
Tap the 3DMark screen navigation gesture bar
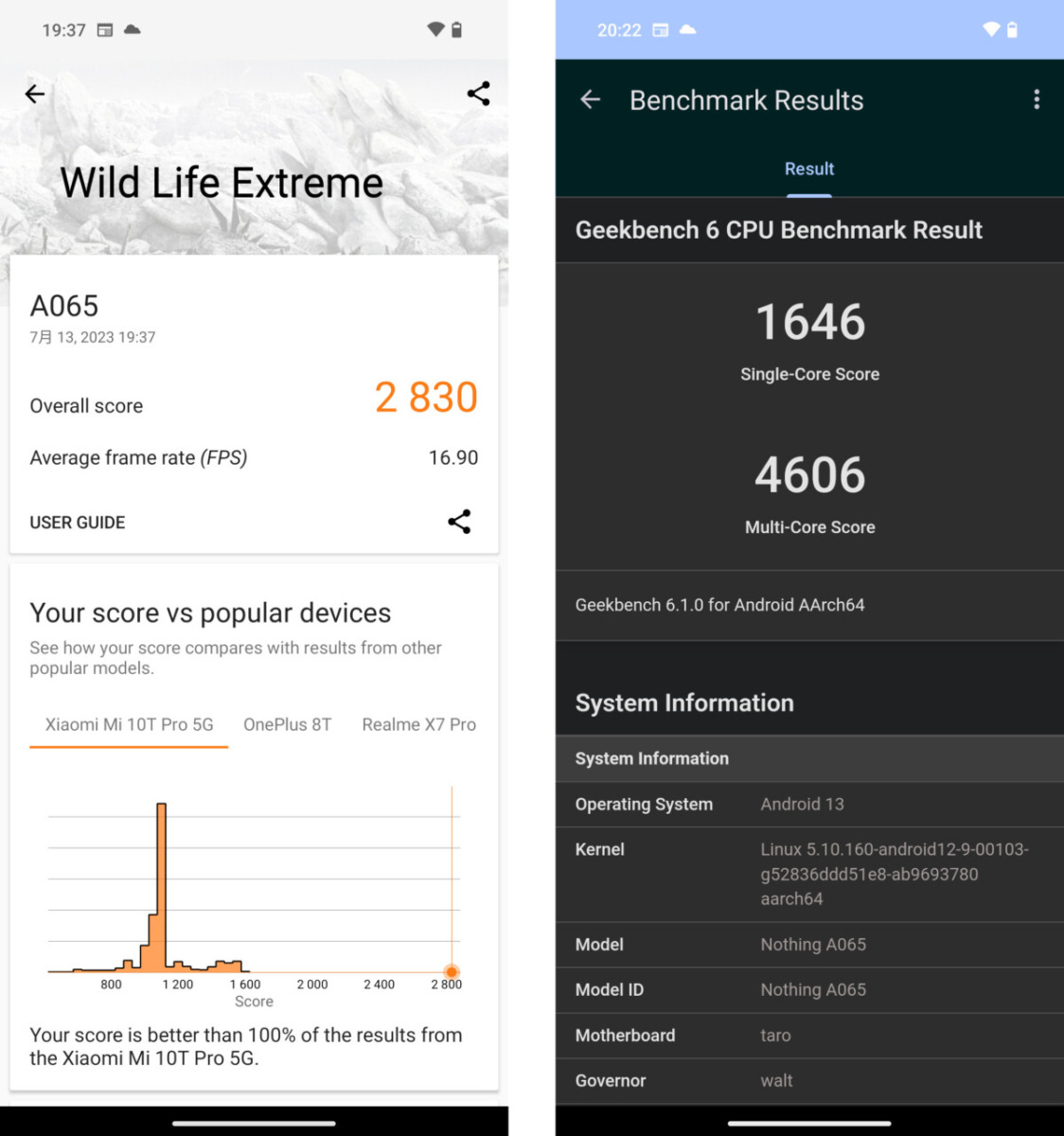pos(254,1124)
